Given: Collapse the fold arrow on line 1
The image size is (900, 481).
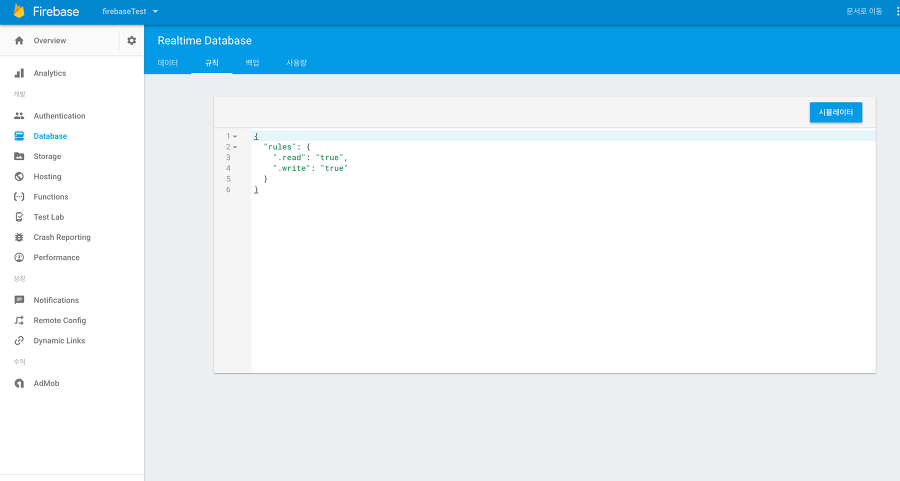Looking at the screenshot, I should point(235,137).
